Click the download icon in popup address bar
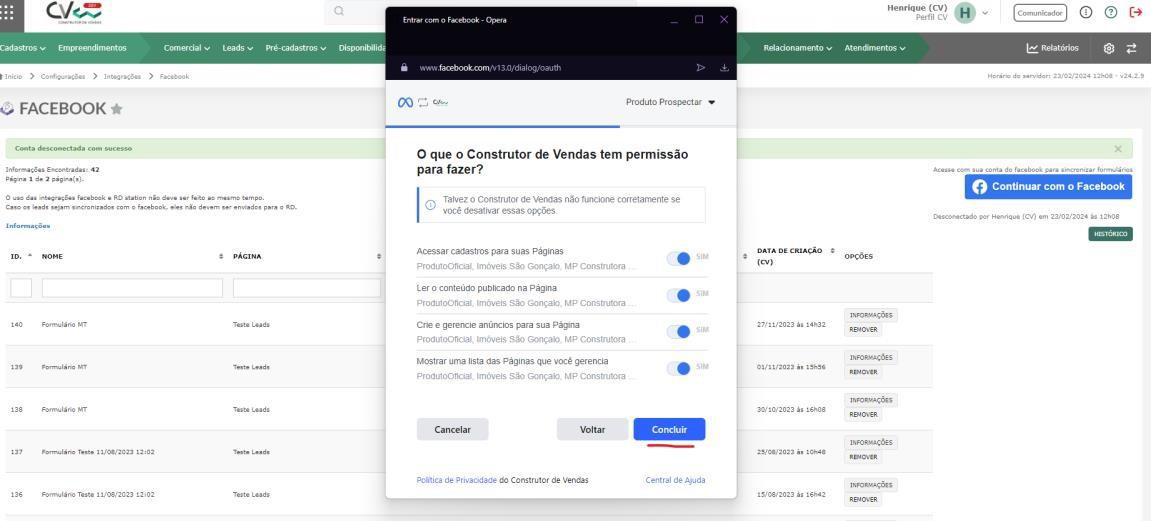 pyautogui.click(x=725, y=68)
